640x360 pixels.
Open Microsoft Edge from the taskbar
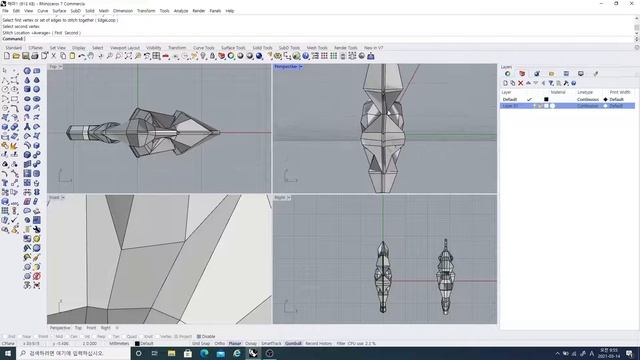[204, 353]
